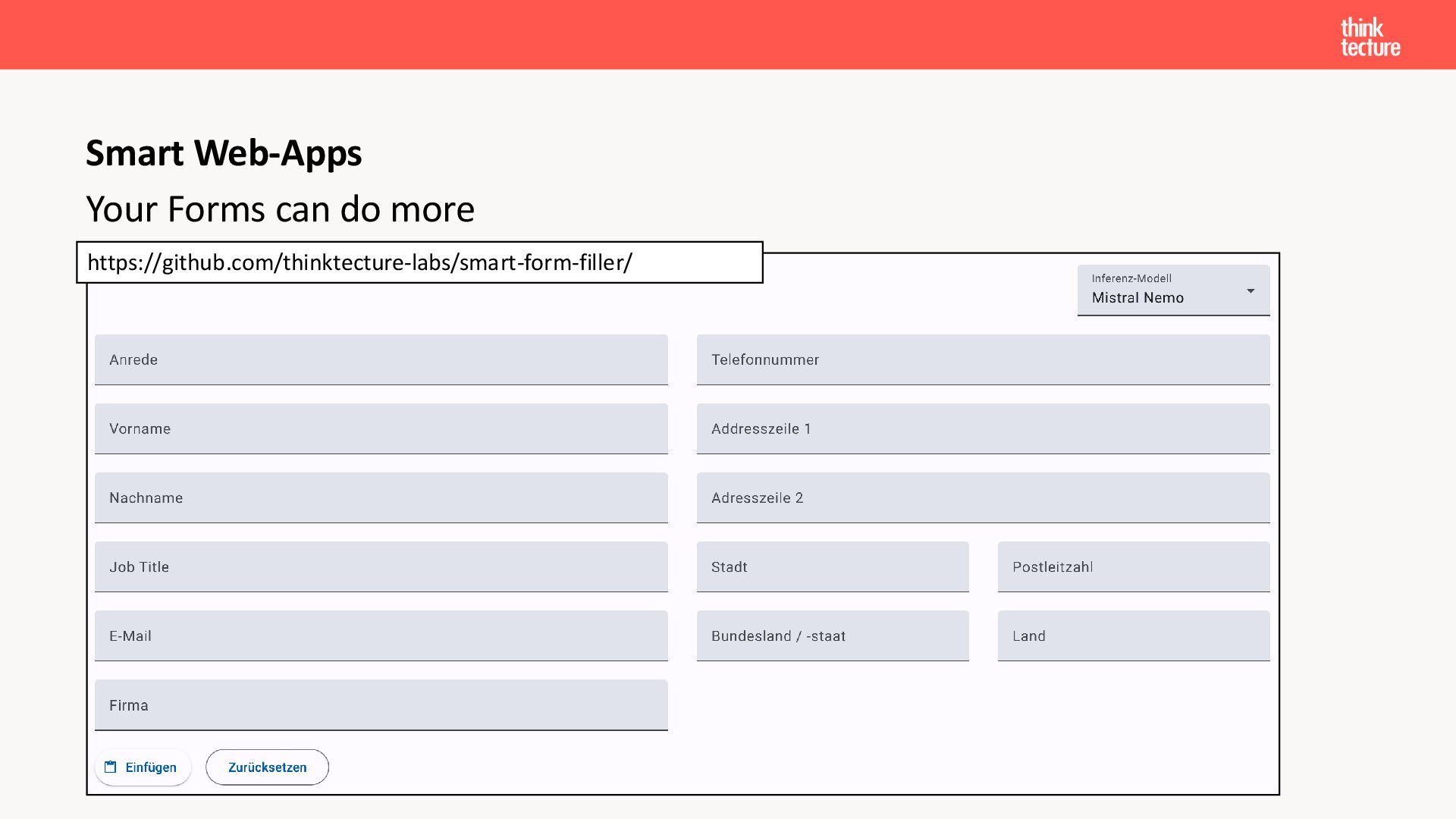
Task: Click the Stadt input field
Action: 833,566
